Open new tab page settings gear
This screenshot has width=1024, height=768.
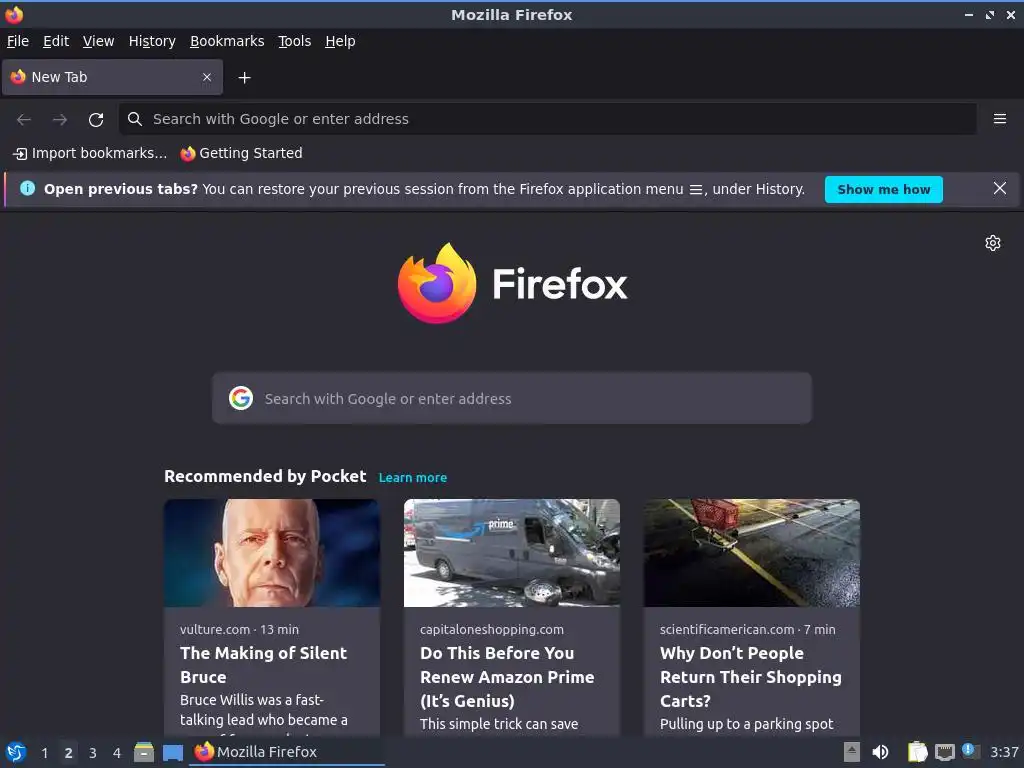pyautogui.click(x=993, y=243)
